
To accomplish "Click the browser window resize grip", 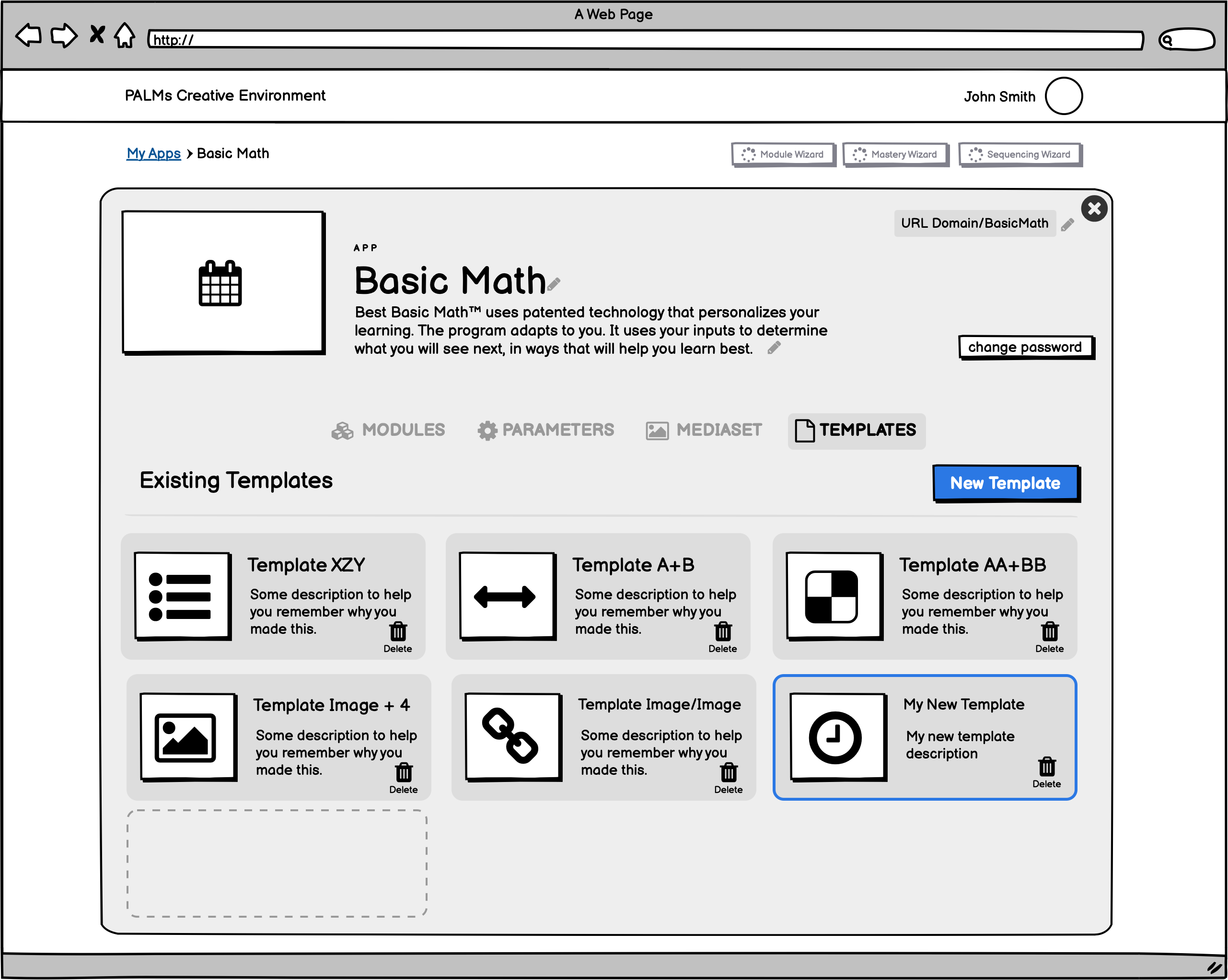I will (x=1215, y=968).
